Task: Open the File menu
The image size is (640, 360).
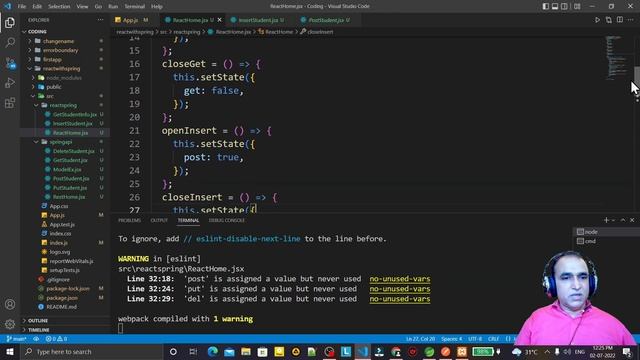Action: [x=22, y=7]
